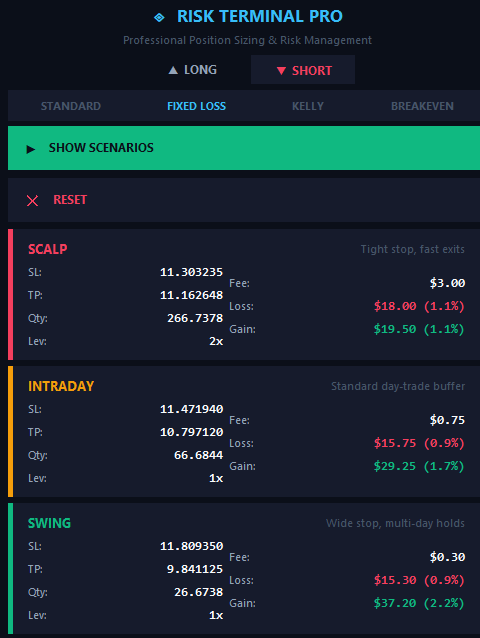Click the Swing take profit value 9.841125
This screenshot has height=638, width=480.
coord(195,569)
